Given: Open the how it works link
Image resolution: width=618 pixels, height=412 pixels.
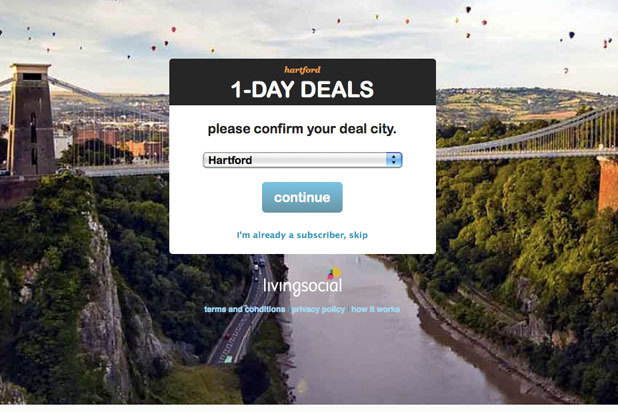Looking at the screenshot, I should click(376, 309).
